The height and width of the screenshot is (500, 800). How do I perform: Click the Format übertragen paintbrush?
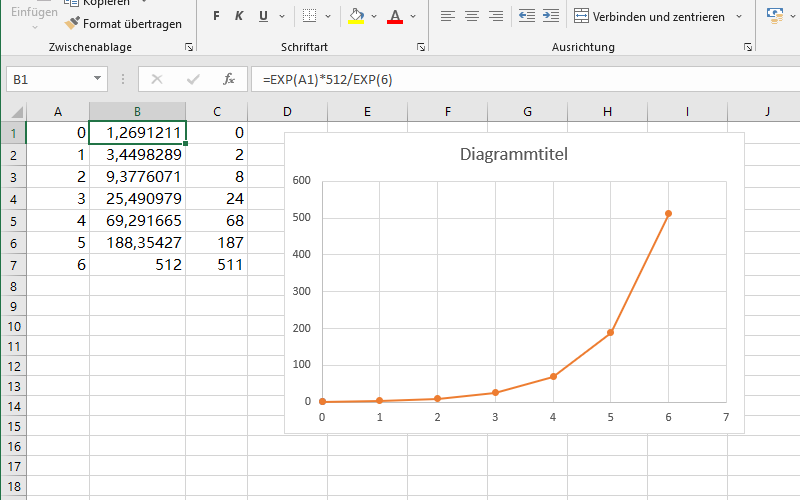tap(123, 23)
